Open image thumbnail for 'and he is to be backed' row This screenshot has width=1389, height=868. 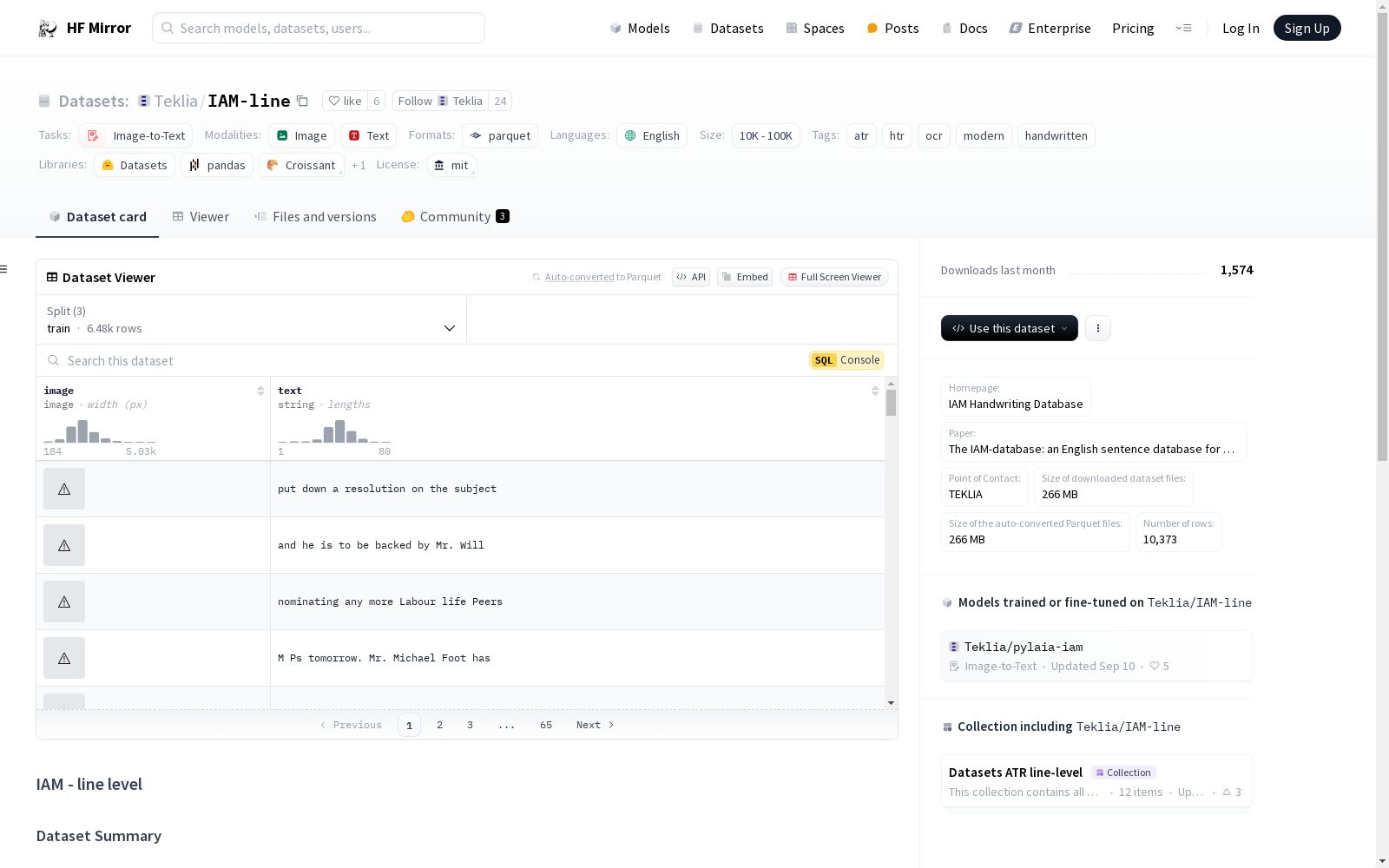click(64, 545)
